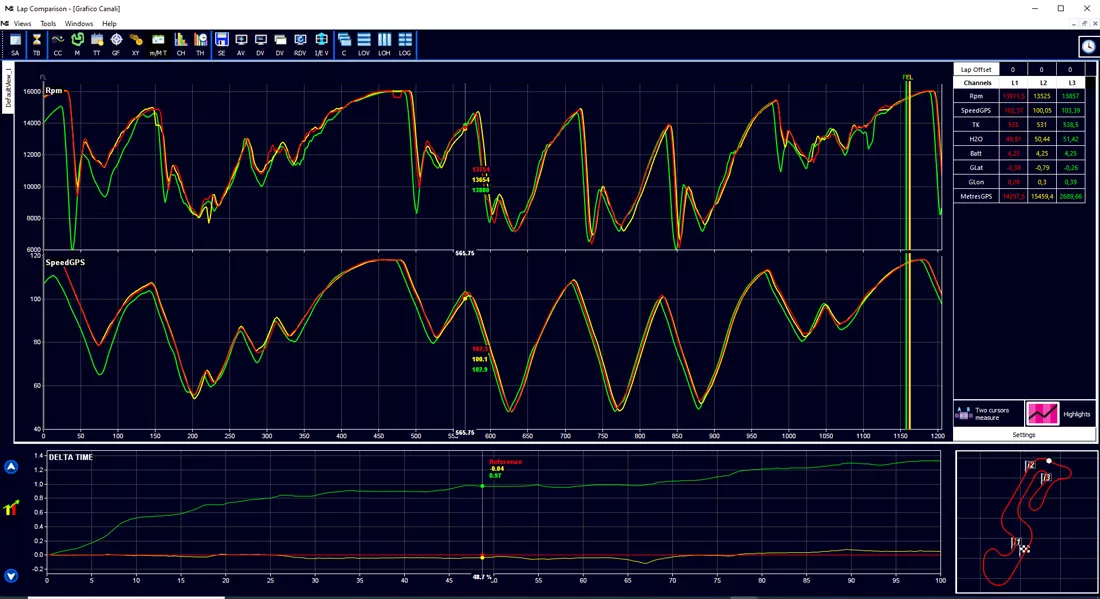Open the Tools menu

pyautogui.click(x=48, y=23)
